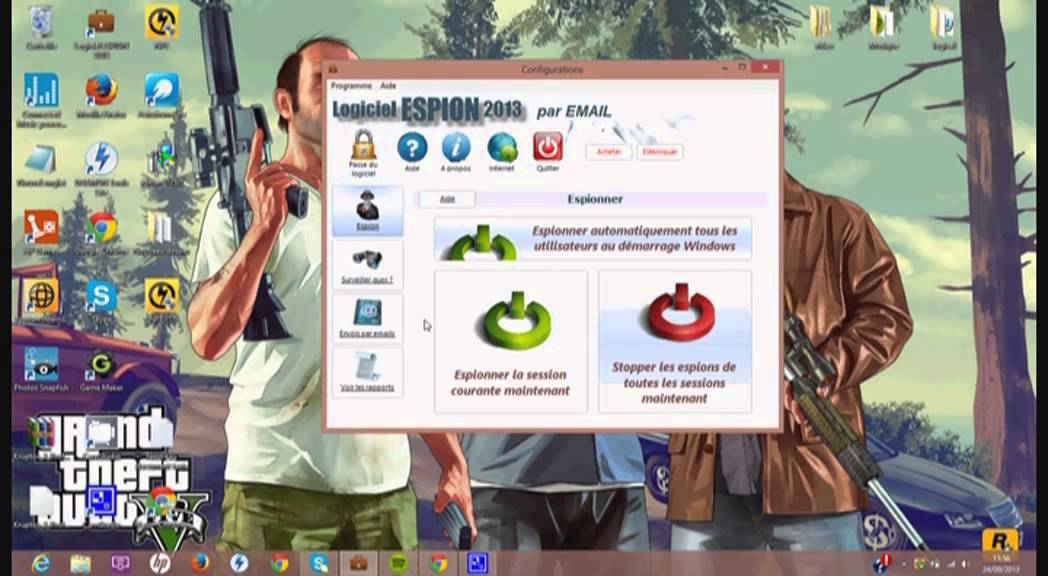Image resolution: width=1048 pixels, height=576 pixels.
Task: Open the Aide menu in menu bar
Action: (x=388, y=86)
